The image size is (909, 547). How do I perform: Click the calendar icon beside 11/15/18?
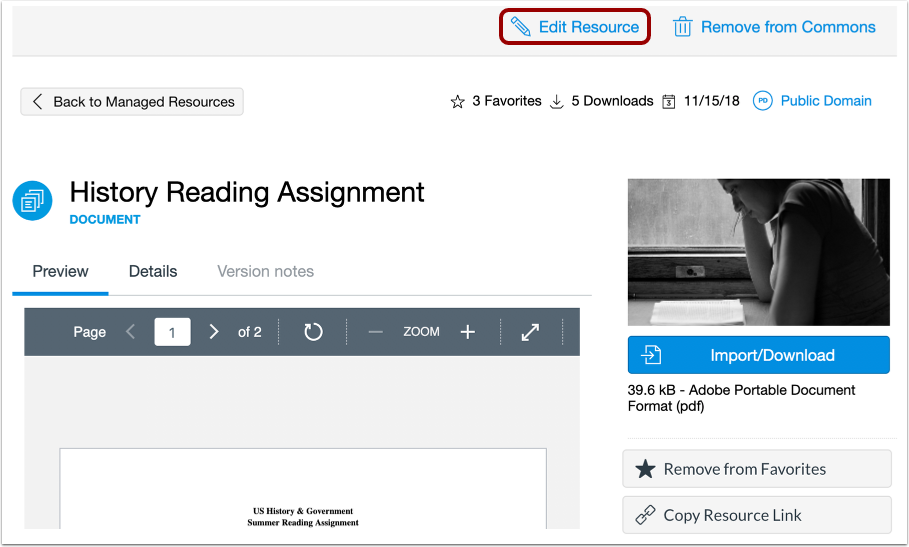point(668,102)
